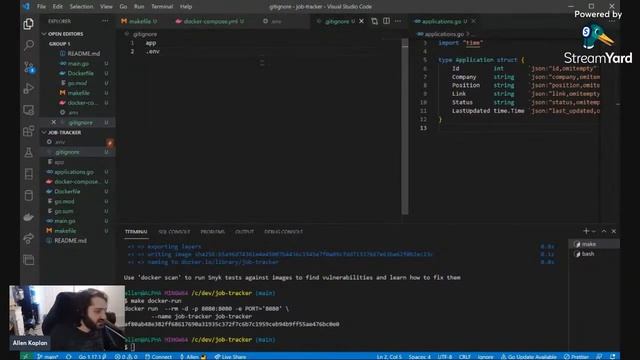Open Explorer more actions ellipsis

pyautogui.click(x=105, y=21)
